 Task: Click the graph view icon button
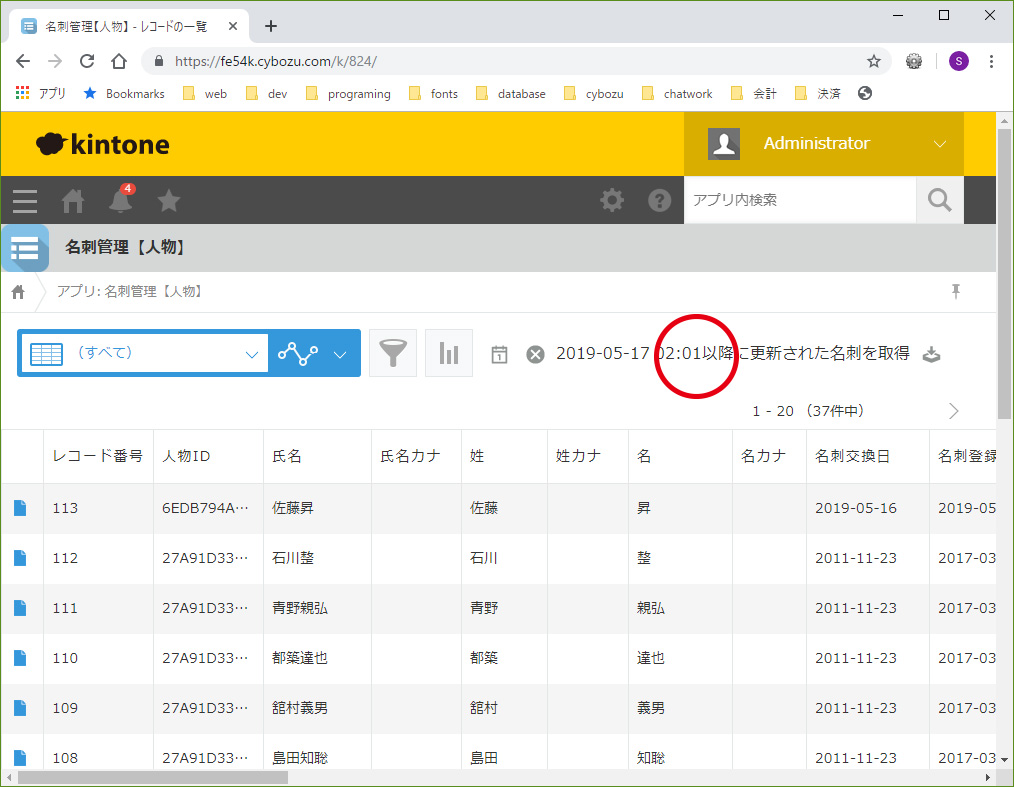pos(298,354)
